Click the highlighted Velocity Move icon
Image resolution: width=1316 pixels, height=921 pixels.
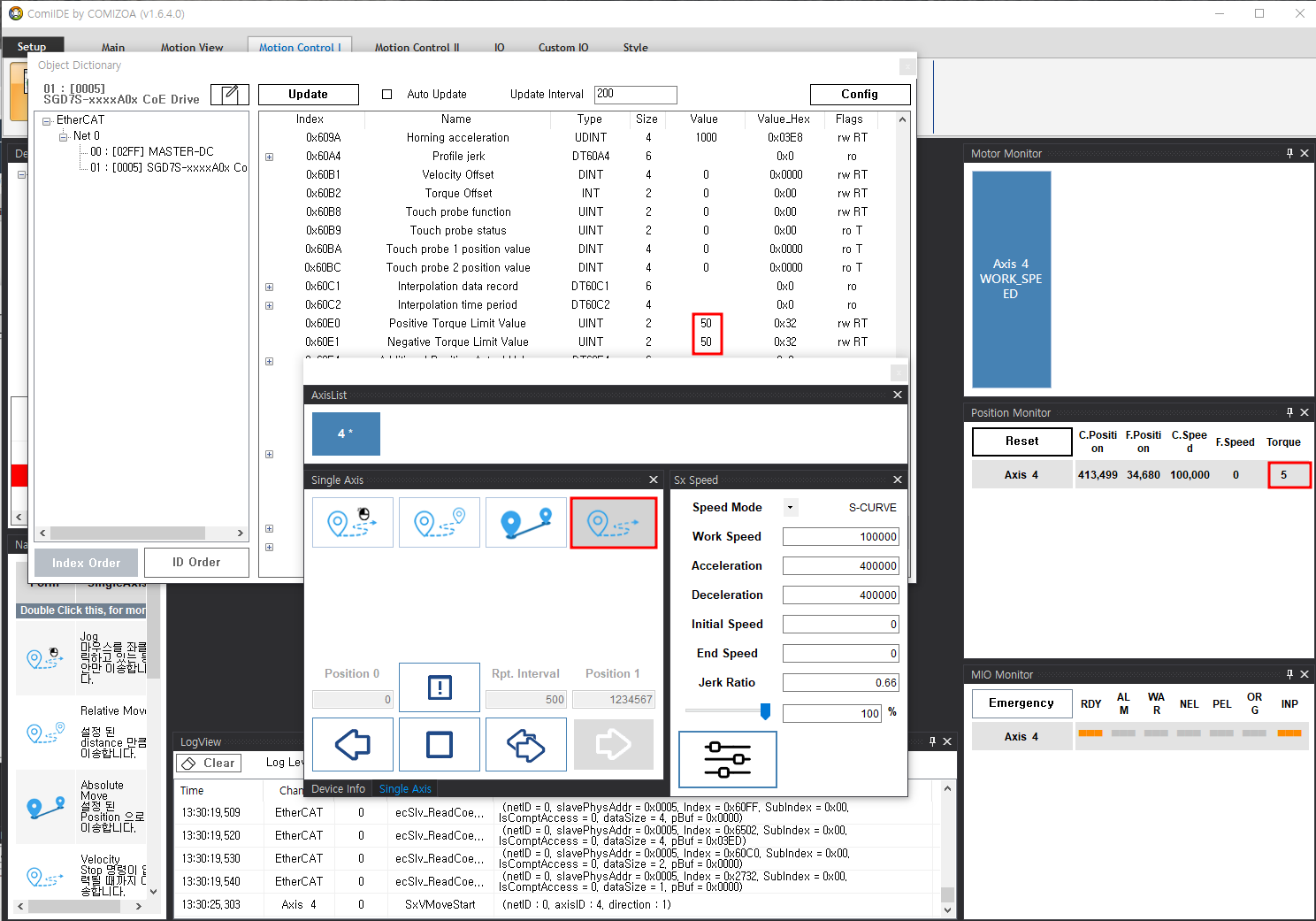coord(613,523)
